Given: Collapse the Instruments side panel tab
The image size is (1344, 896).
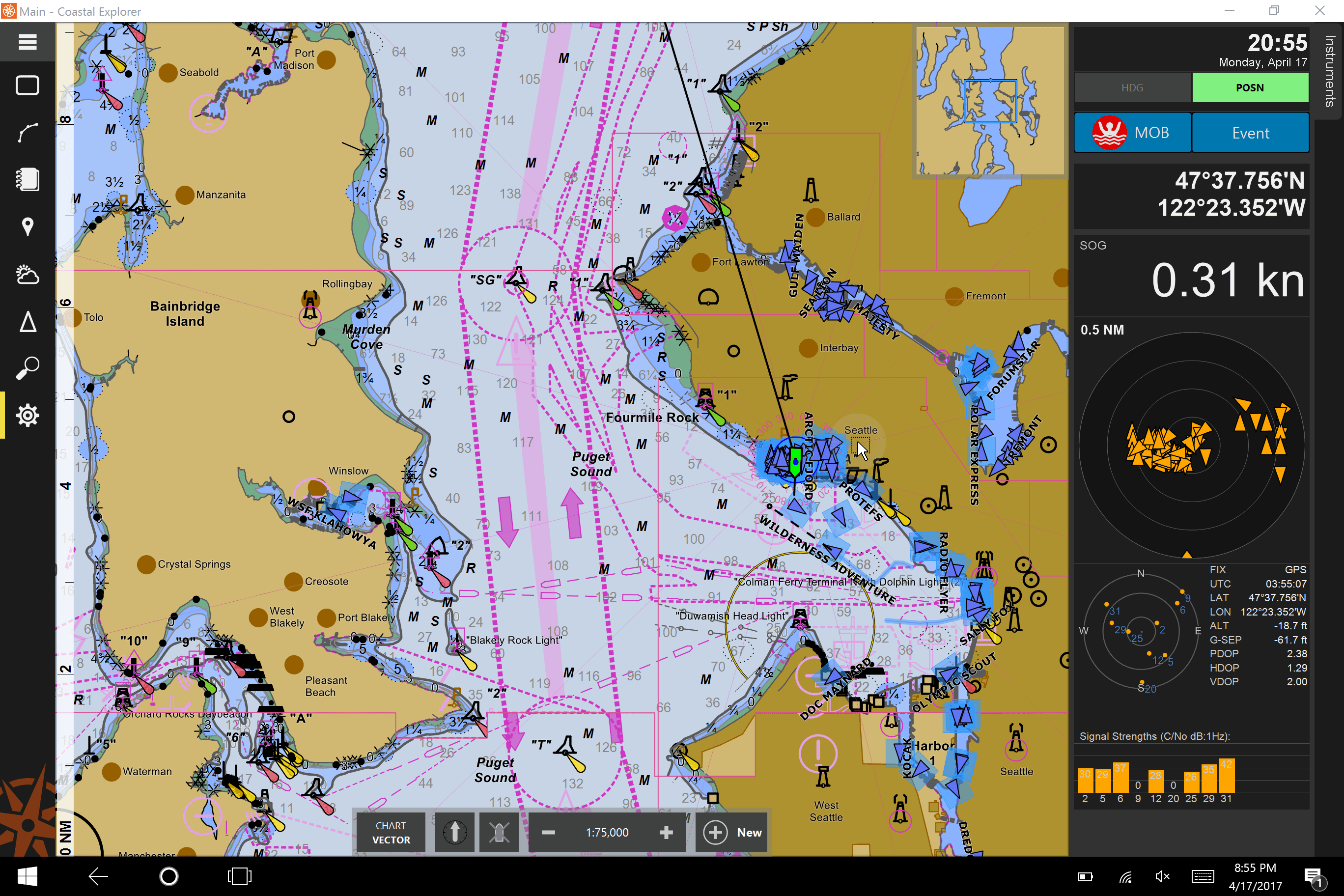Looking at the screenshot, I should point(1329,71).
